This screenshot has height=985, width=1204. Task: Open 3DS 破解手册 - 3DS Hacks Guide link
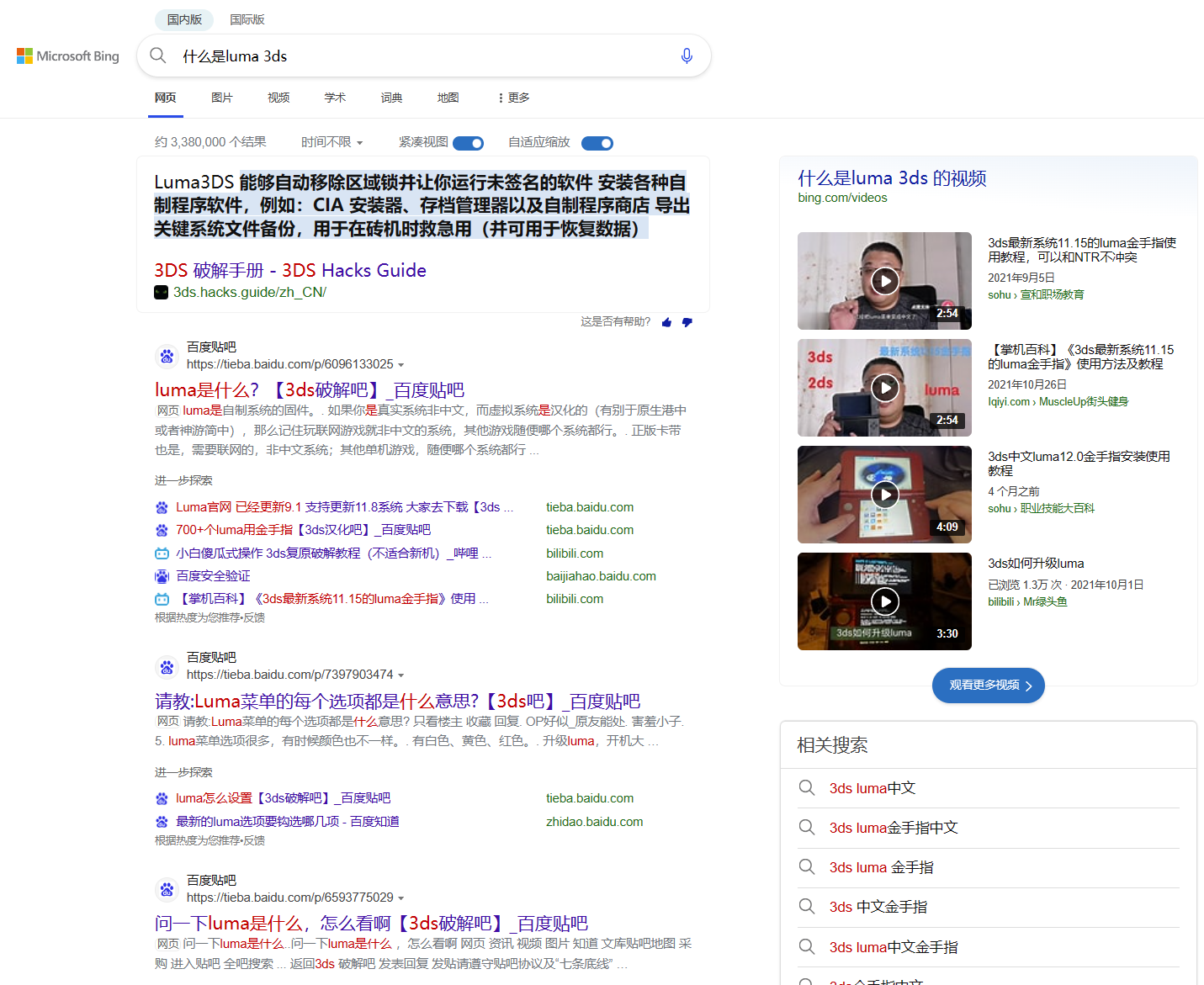(290, 270)
